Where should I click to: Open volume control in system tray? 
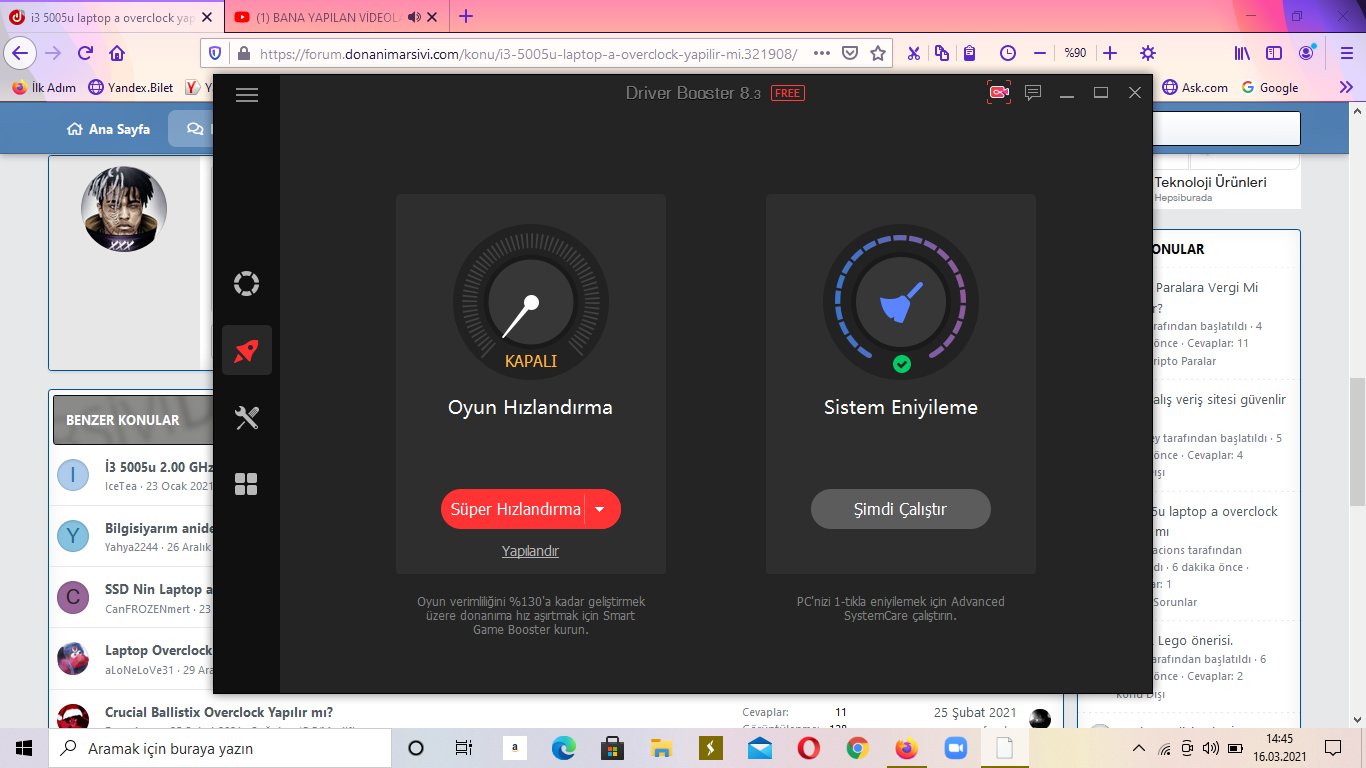click(x=1210, y=748)
